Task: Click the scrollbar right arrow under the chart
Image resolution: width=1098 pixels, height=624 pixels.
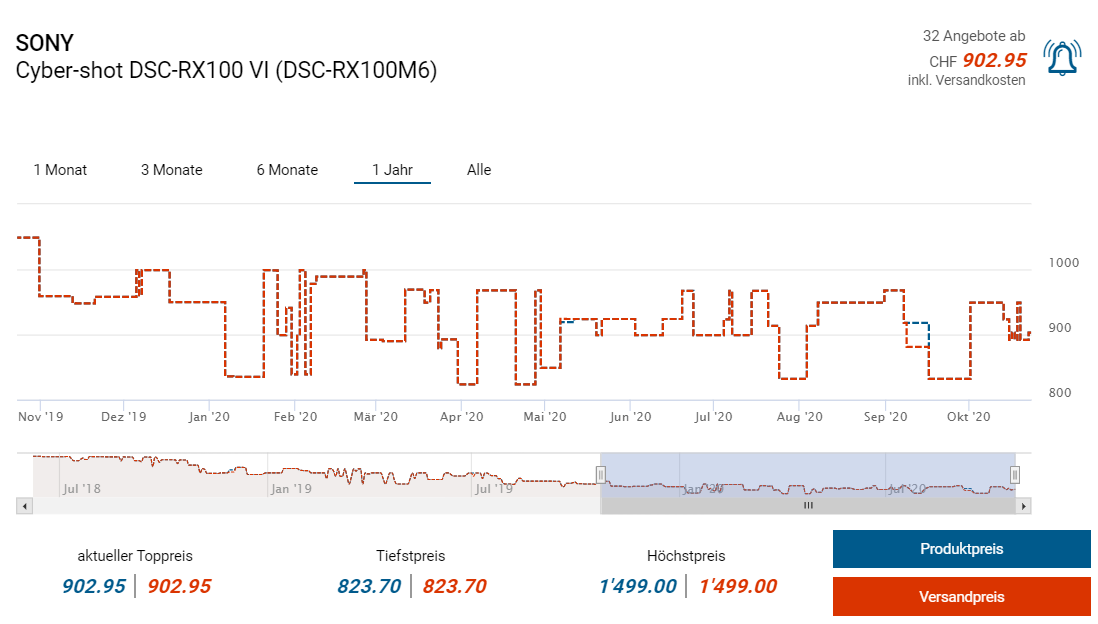Action: click(1023, 506)
